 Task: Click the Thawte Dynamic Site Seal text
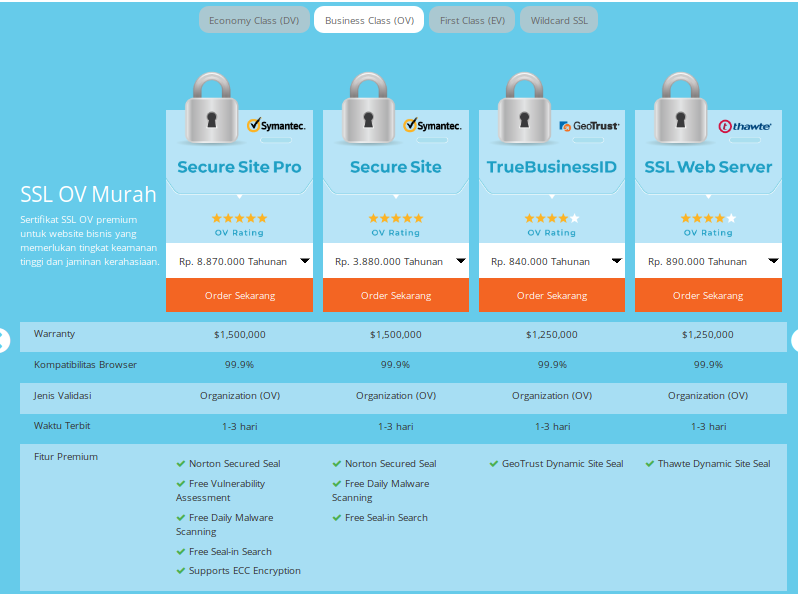(714, 464)
